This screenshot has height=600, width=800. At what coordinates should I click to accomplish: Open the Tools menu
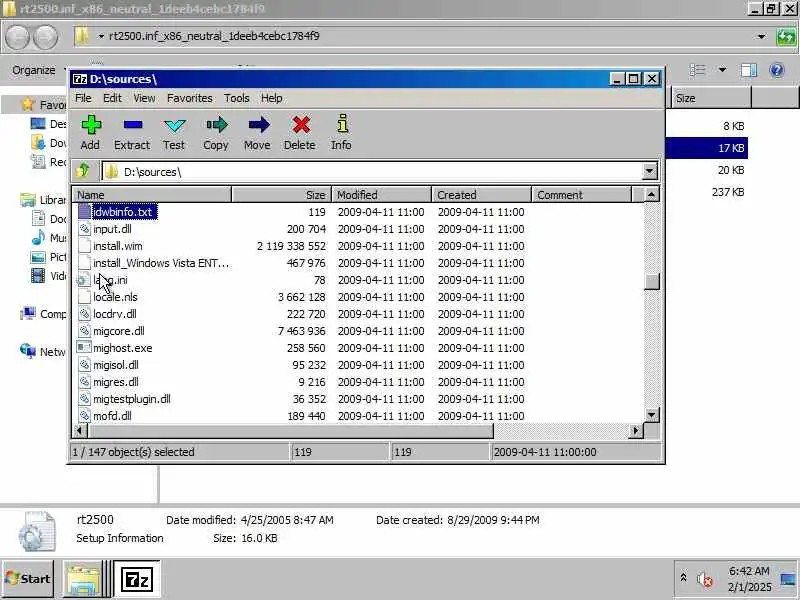(x=237, y=98)
